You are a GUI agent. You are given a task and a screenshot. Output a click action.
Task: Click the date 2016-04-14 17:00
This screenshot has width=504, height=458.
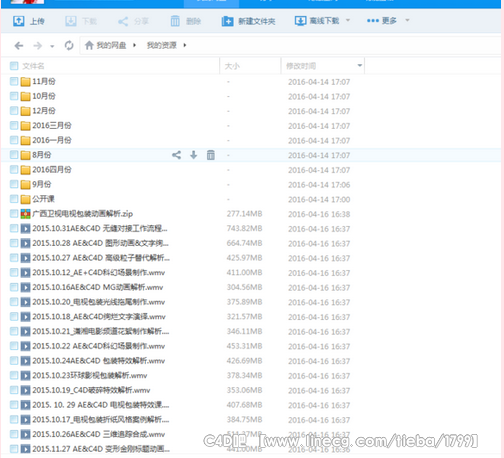click(319, 199)
